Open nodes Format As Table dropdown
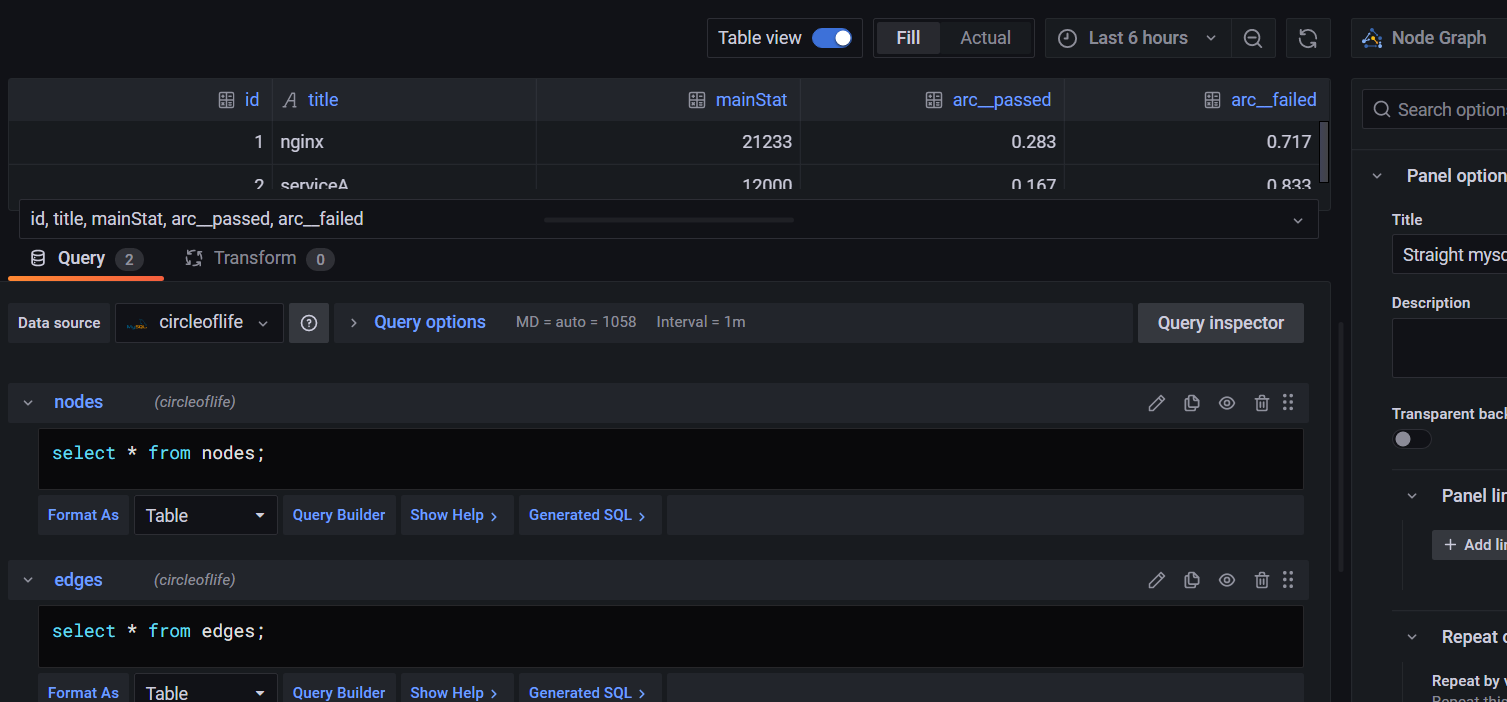The image size is (1507, 702). [206, 515]
